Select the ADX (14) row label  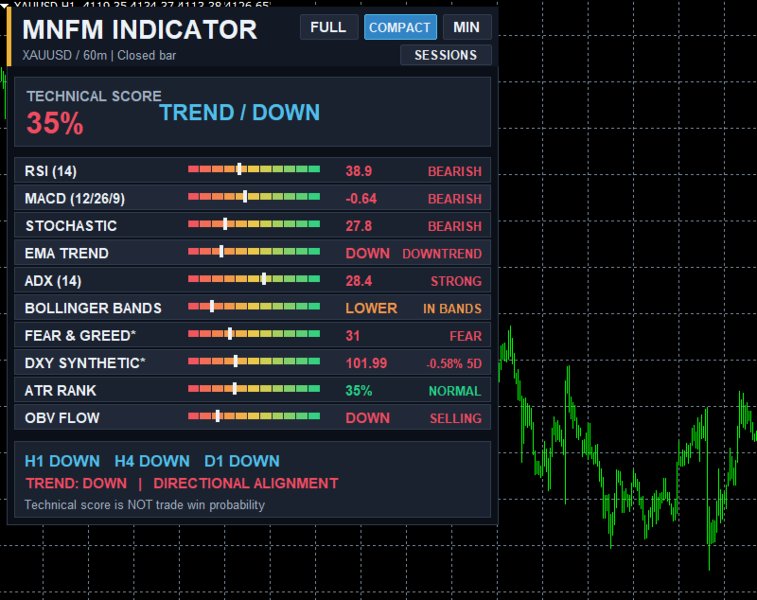click(x=53, y=281)
